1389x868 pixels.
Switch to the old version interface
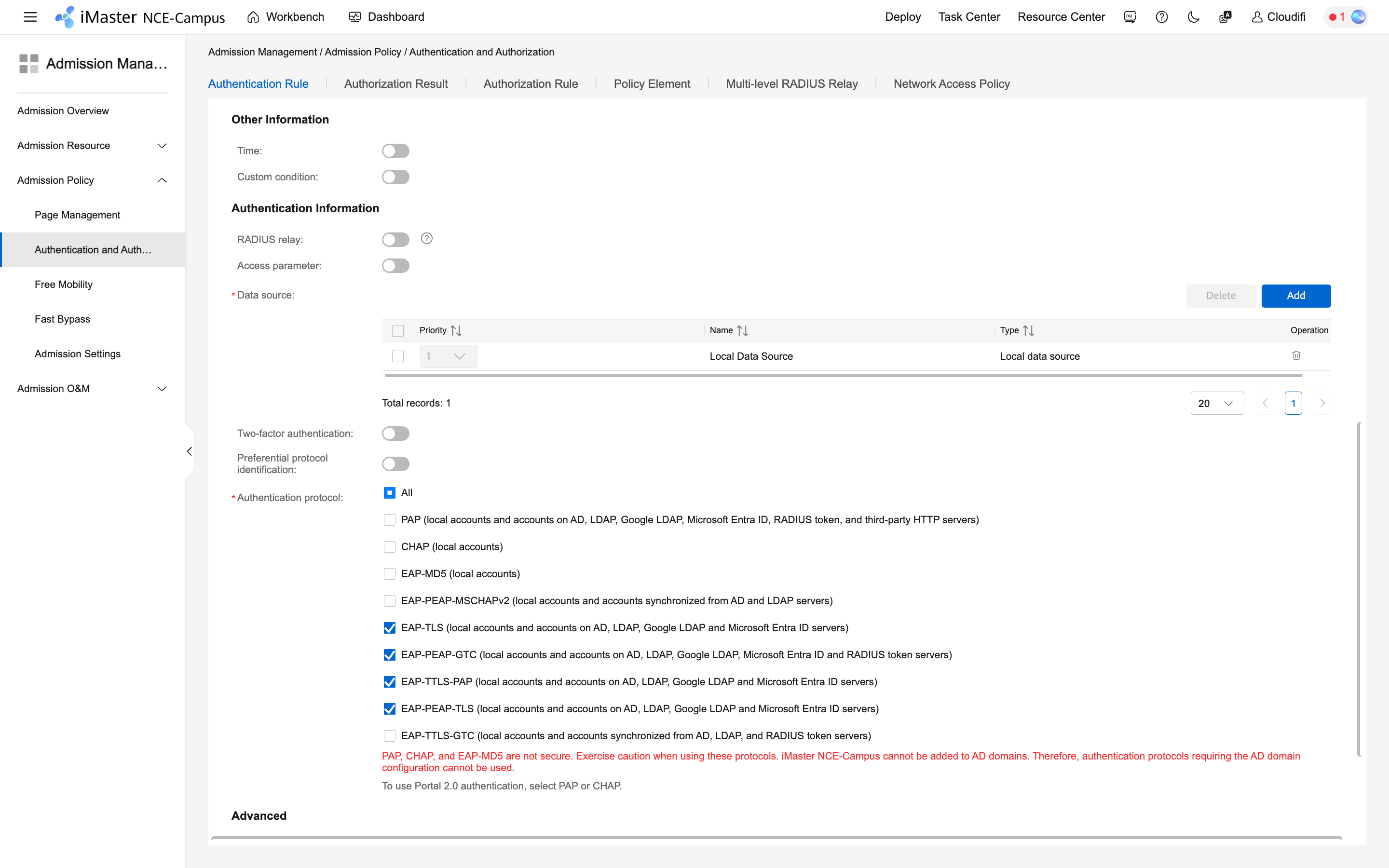tap(1129, 17)
